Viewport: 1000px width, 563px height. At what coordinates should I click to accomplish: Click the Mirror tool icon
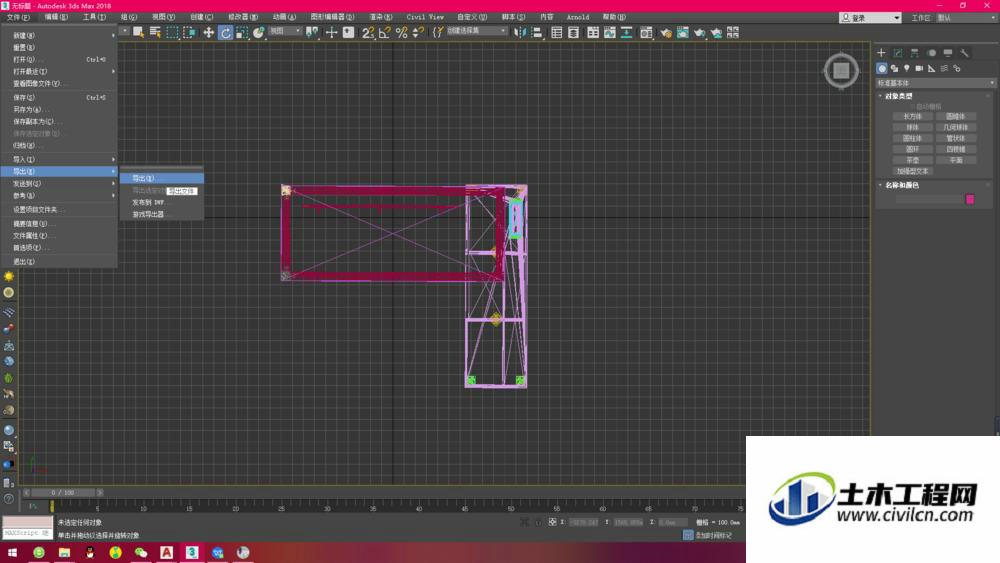[520, 33]
